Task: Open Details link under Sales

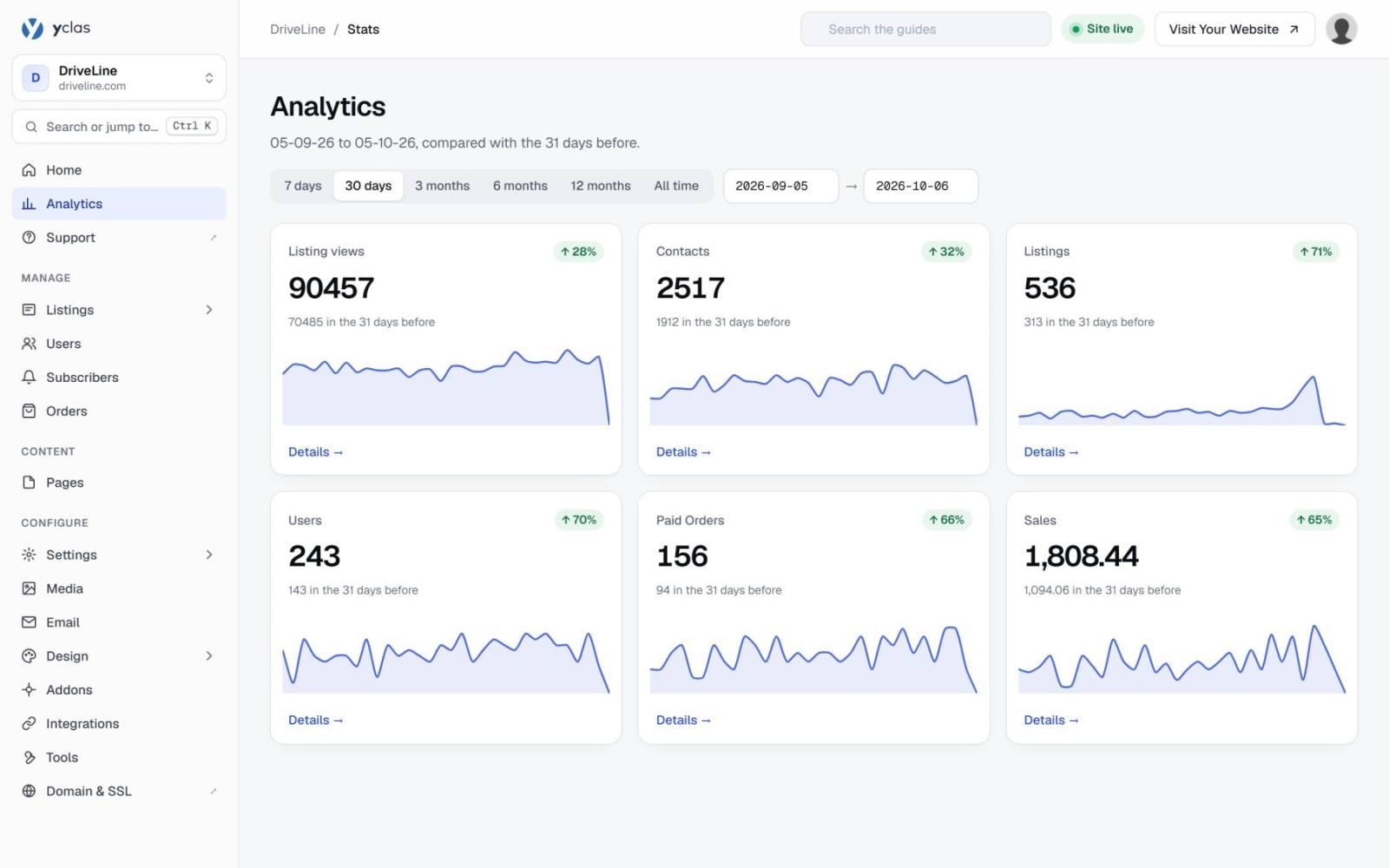Action: pyautogui.click(x=1051, y=720)
